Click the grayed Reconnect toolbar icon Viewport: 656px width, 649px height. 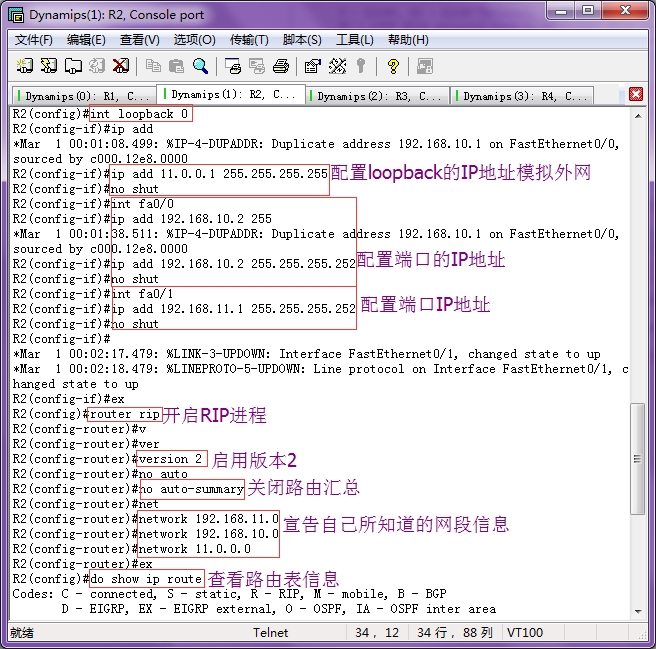point(97,66)
